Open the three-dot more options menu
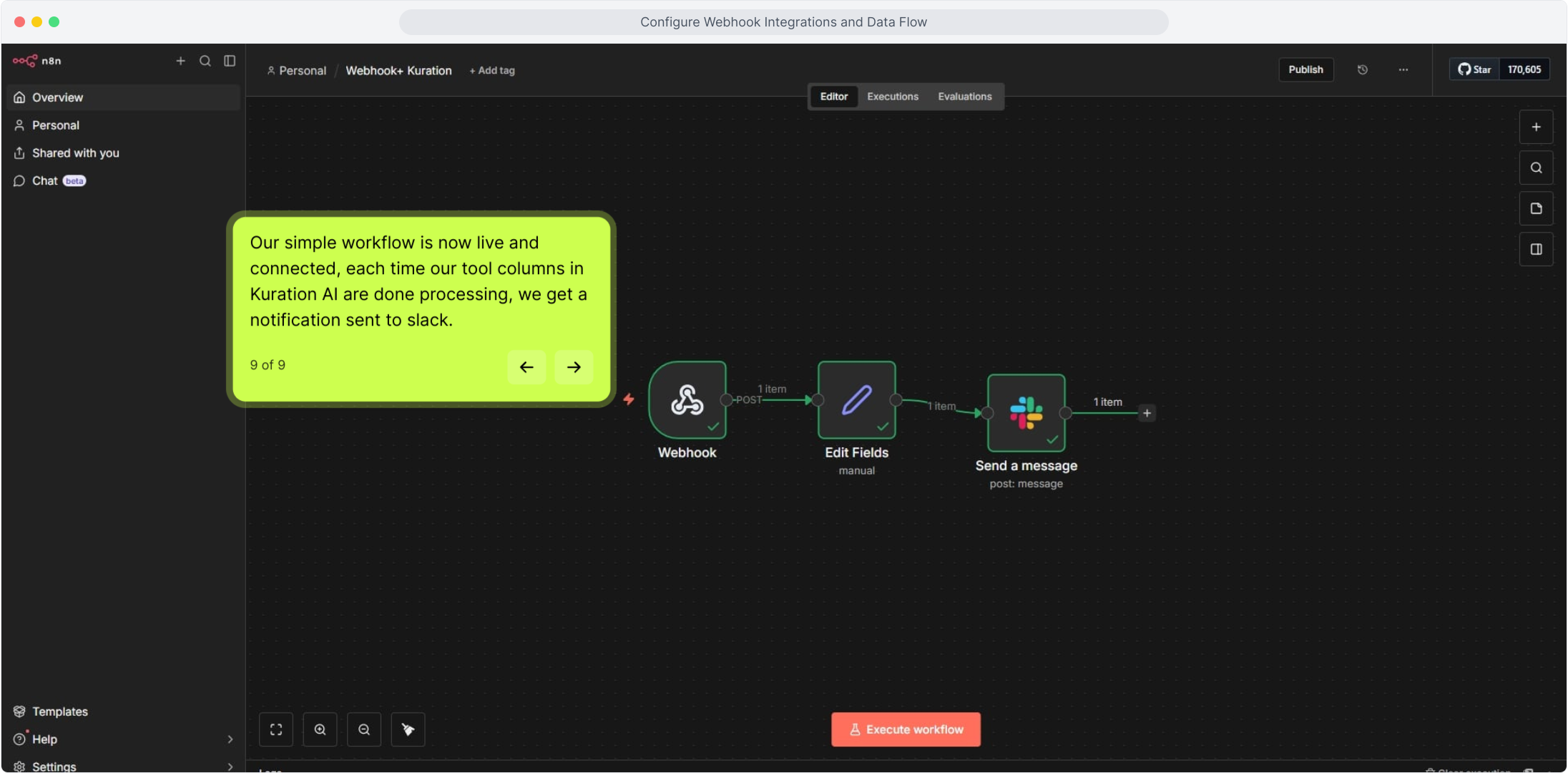1568x773 pixels. tap(1403, 69)
